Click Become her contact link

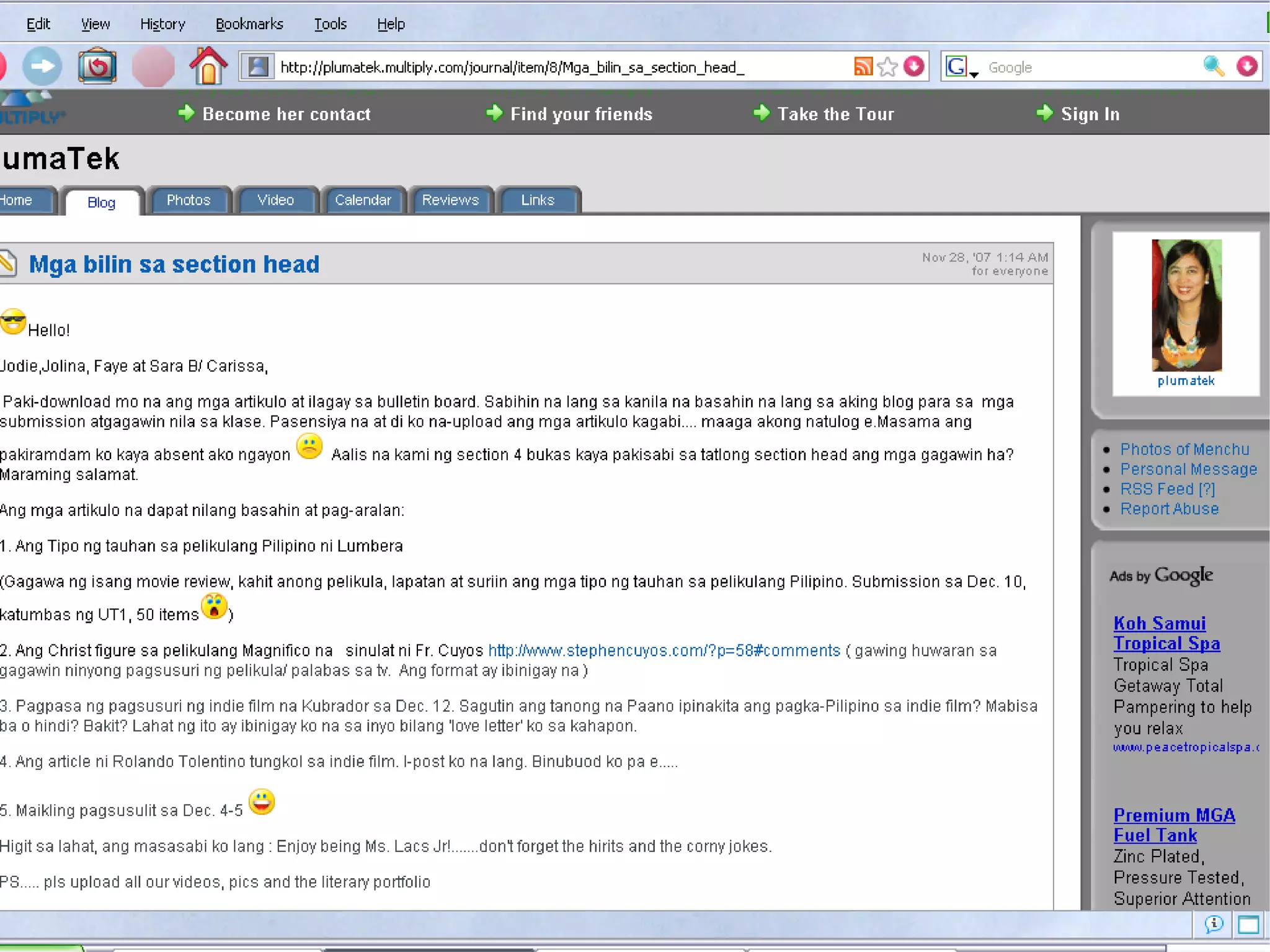286,114
